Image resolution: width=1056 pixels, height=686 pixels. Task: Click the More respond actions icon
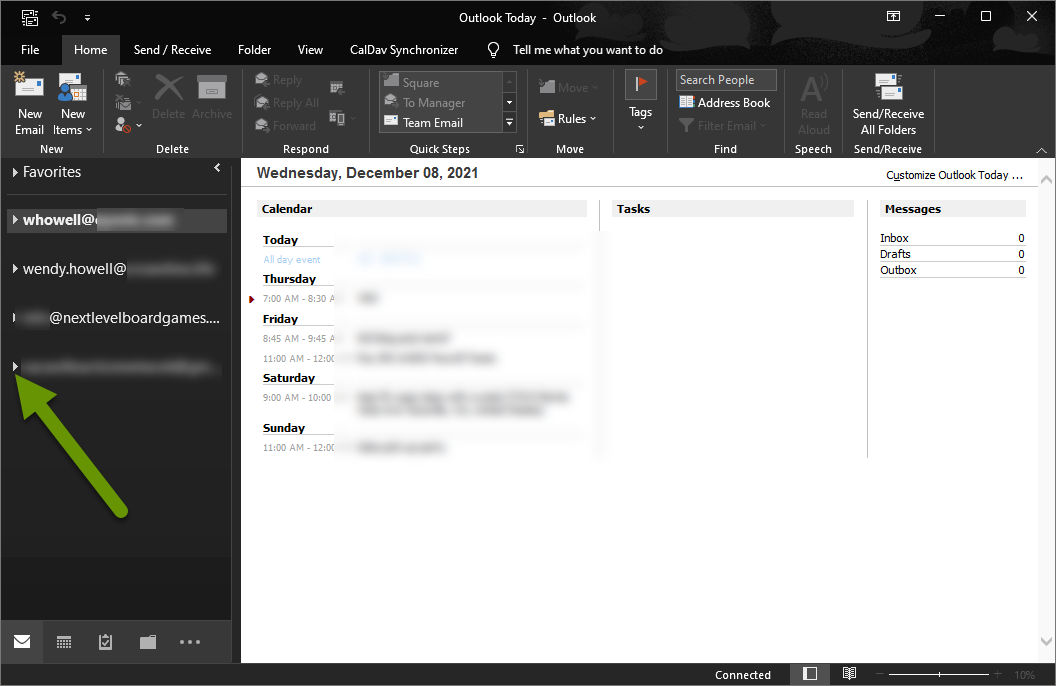click(341, 118)
